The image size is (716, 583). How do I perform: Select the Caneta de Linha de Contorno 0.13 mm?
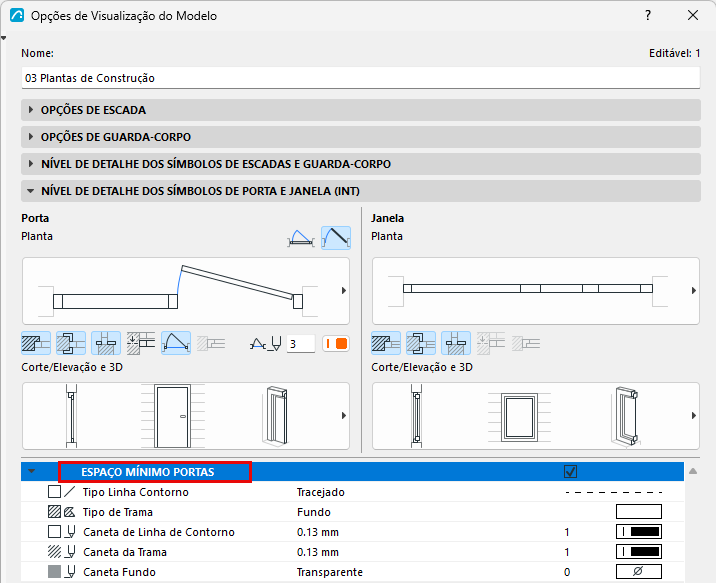(318, 532)
